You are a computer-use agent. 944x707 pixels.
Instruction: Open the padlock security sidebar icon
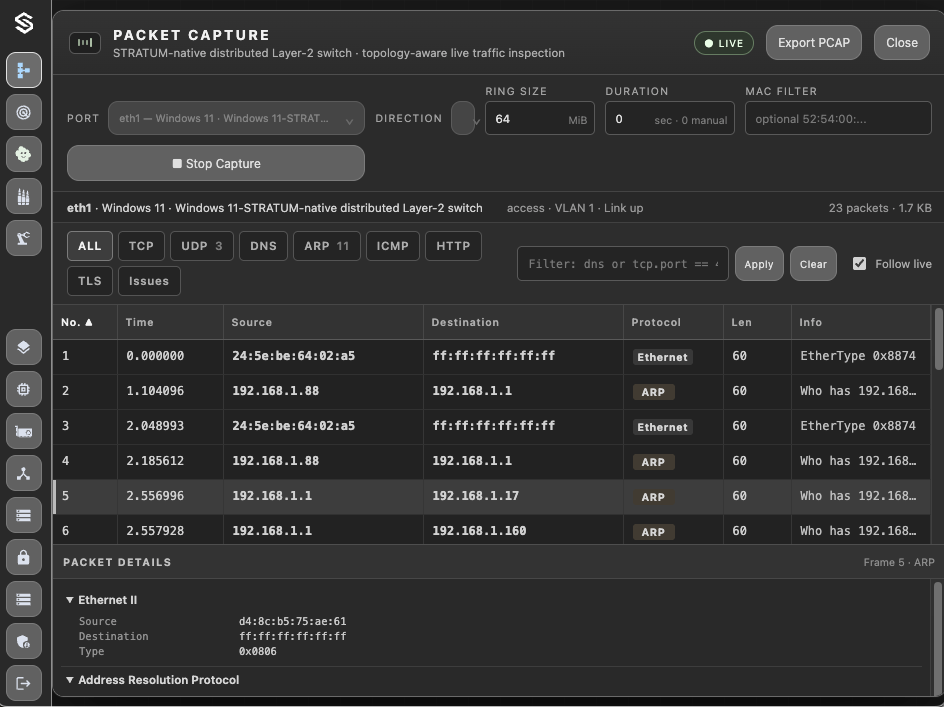pyautogui.click(x=24, y=557)
